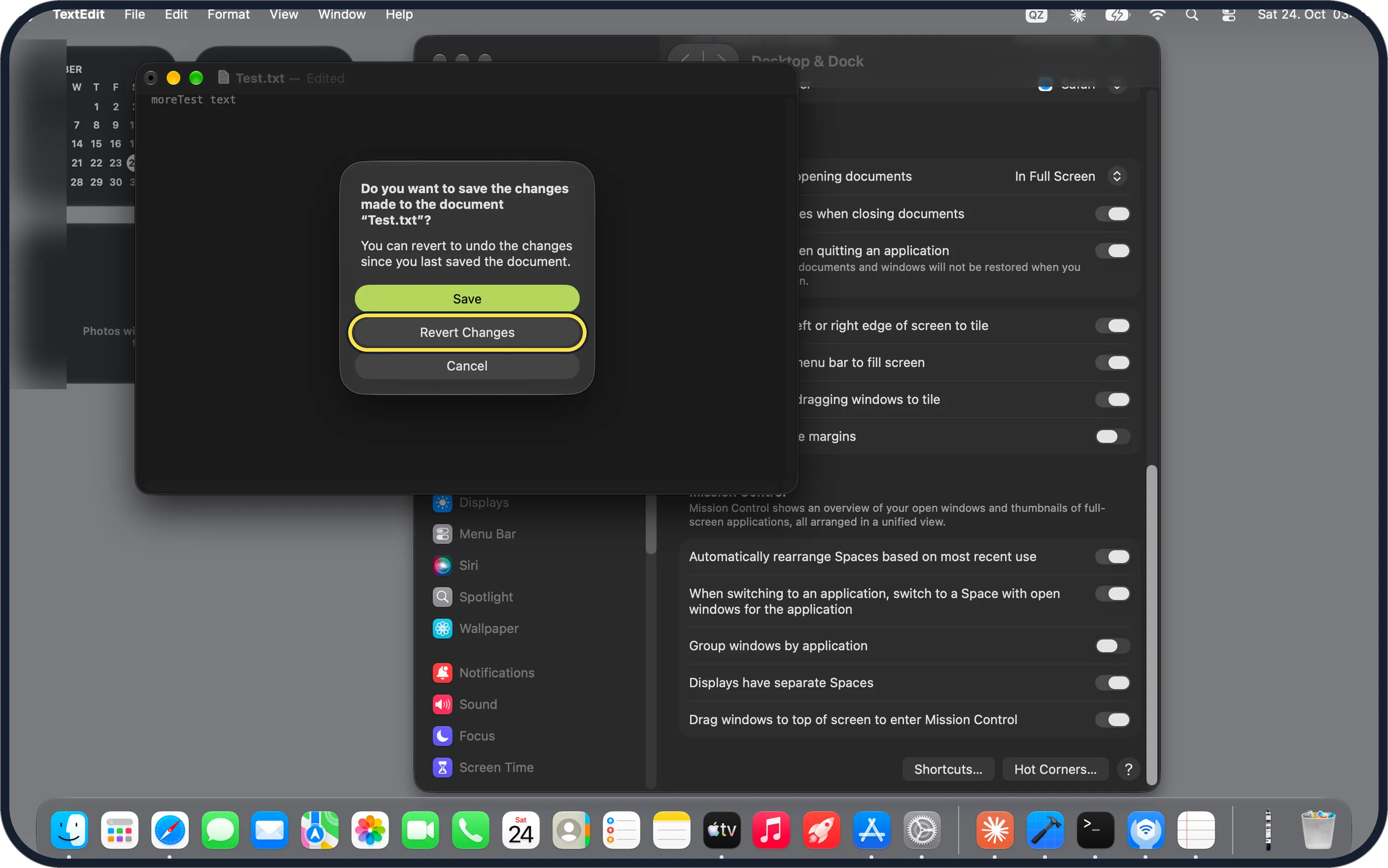The image size is (1388, 868).
Task: Click the Settings content pane scrollbar
Action: [x=1151, y=625]
